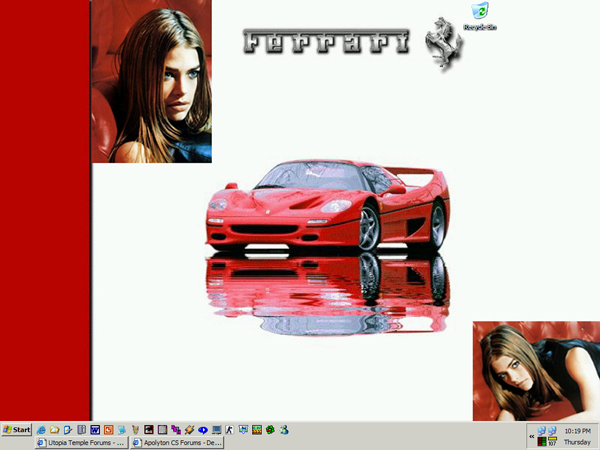The image size is (600, 450).
Task: Open network icon above red-green meter
Action: pos(541,431)
